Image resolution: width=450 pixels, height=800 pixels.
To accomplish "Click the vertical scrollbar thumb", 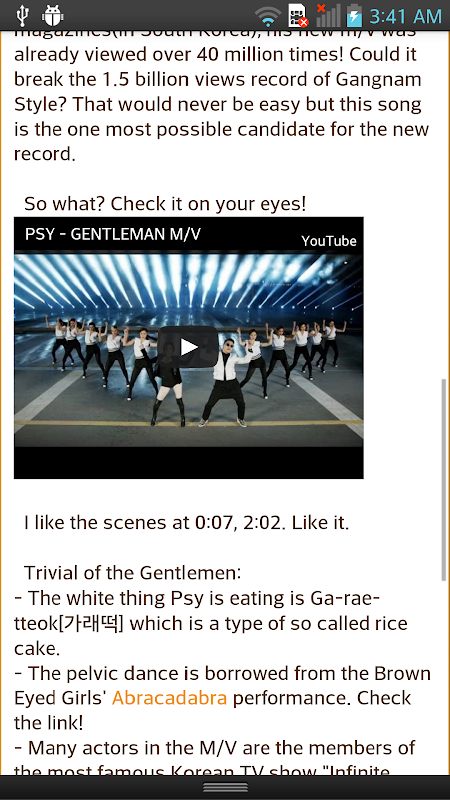I will pyautogui.click(x=444, y=480).
